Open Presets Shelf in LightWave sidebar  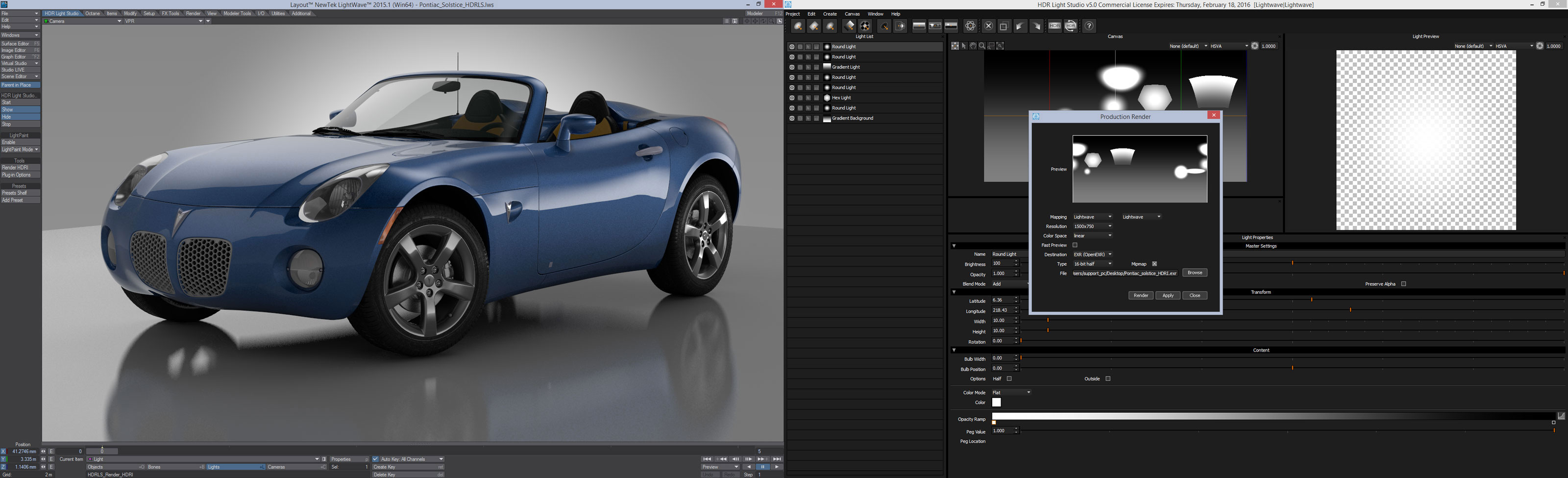pos(20,193)
